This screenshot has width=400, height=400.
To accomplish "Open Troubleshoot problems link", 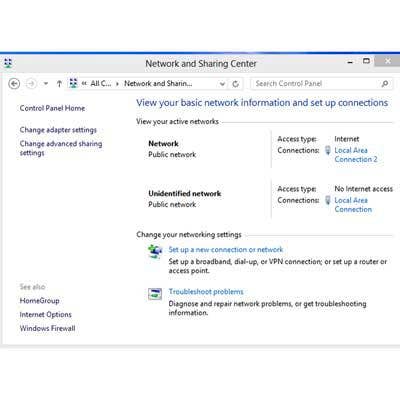I will (x=206, y=292).
